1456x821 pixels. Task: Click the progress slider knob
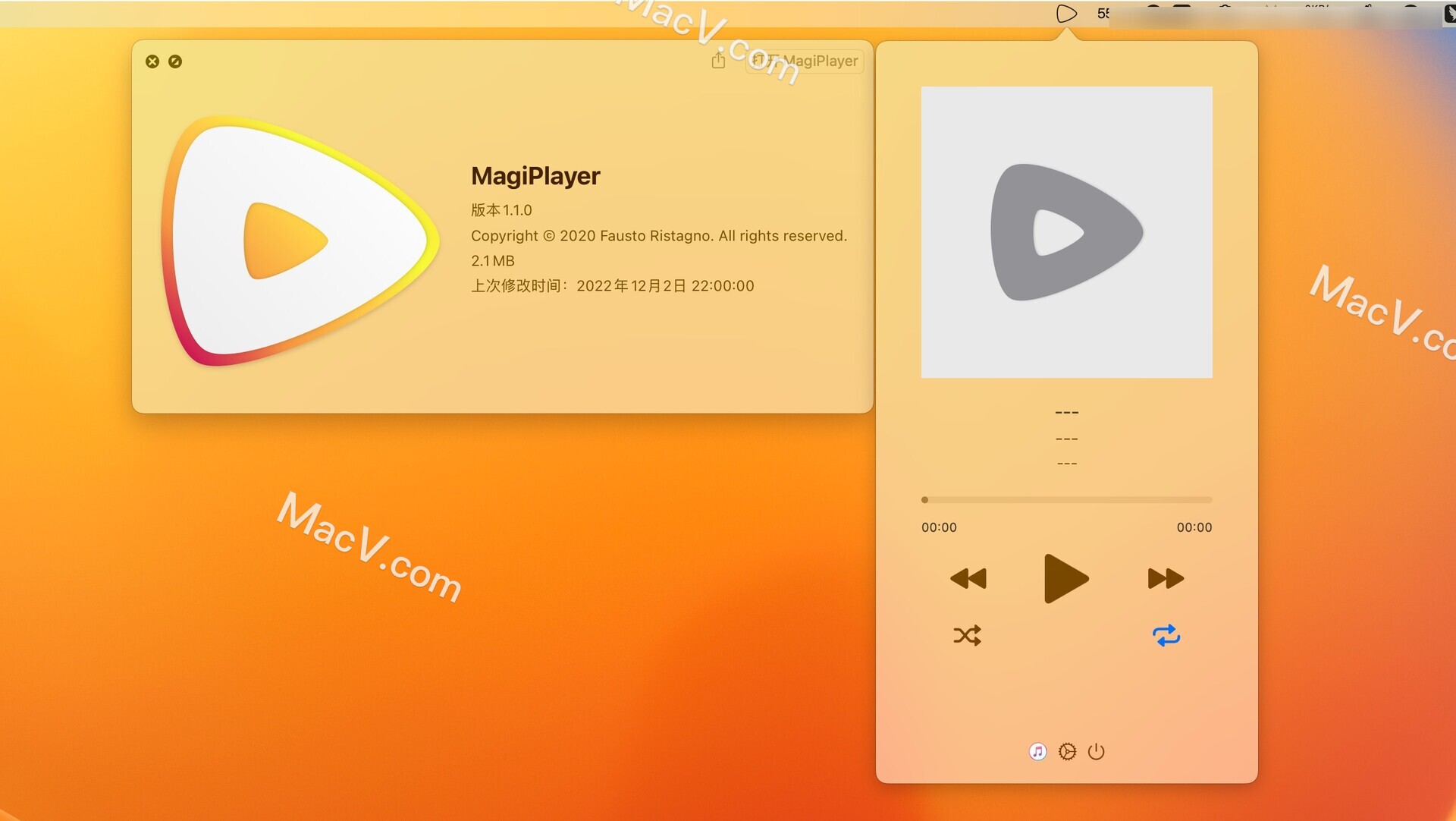coord(924,500)
